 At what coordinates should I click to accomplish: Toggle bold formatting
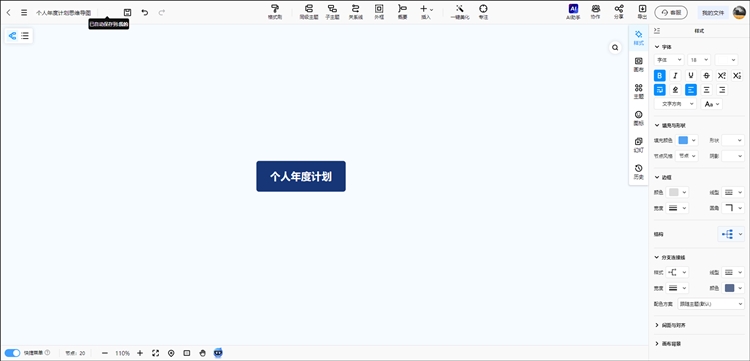[660, 76]
